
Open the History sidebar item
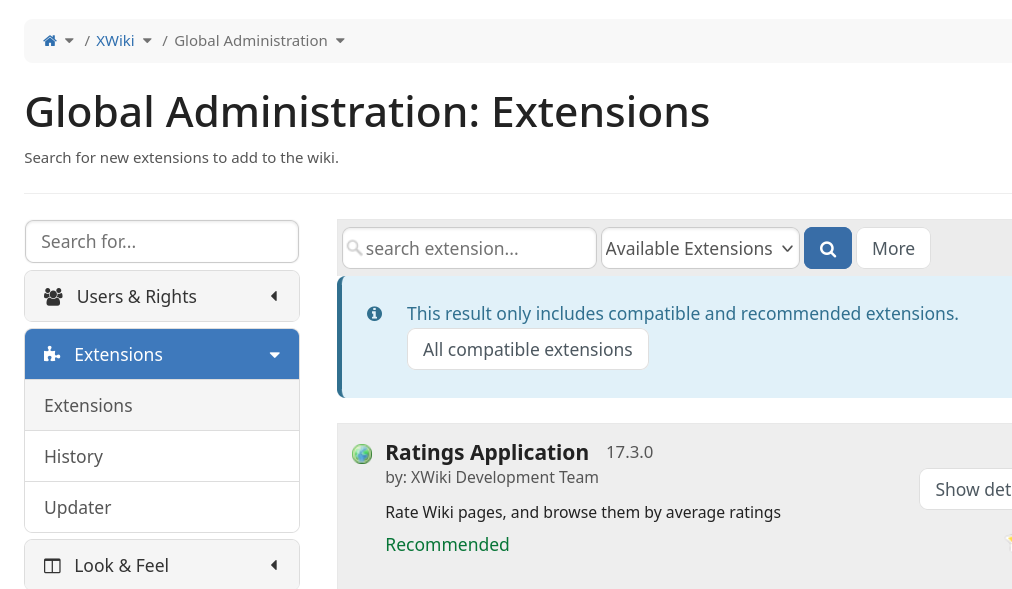pos(162,456)
